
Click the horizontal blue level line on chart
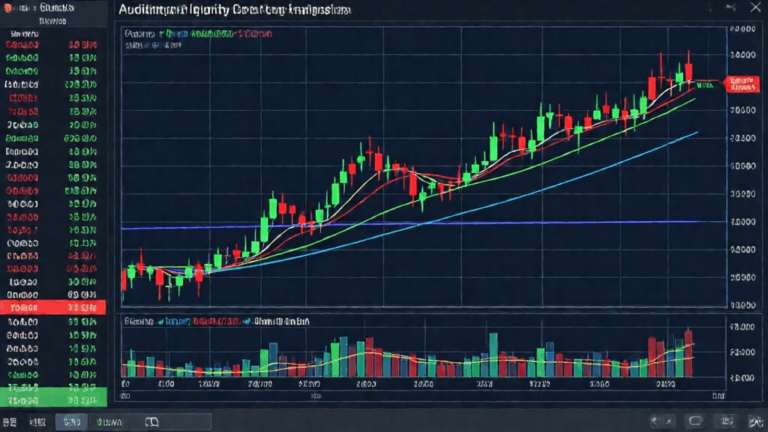411,224
